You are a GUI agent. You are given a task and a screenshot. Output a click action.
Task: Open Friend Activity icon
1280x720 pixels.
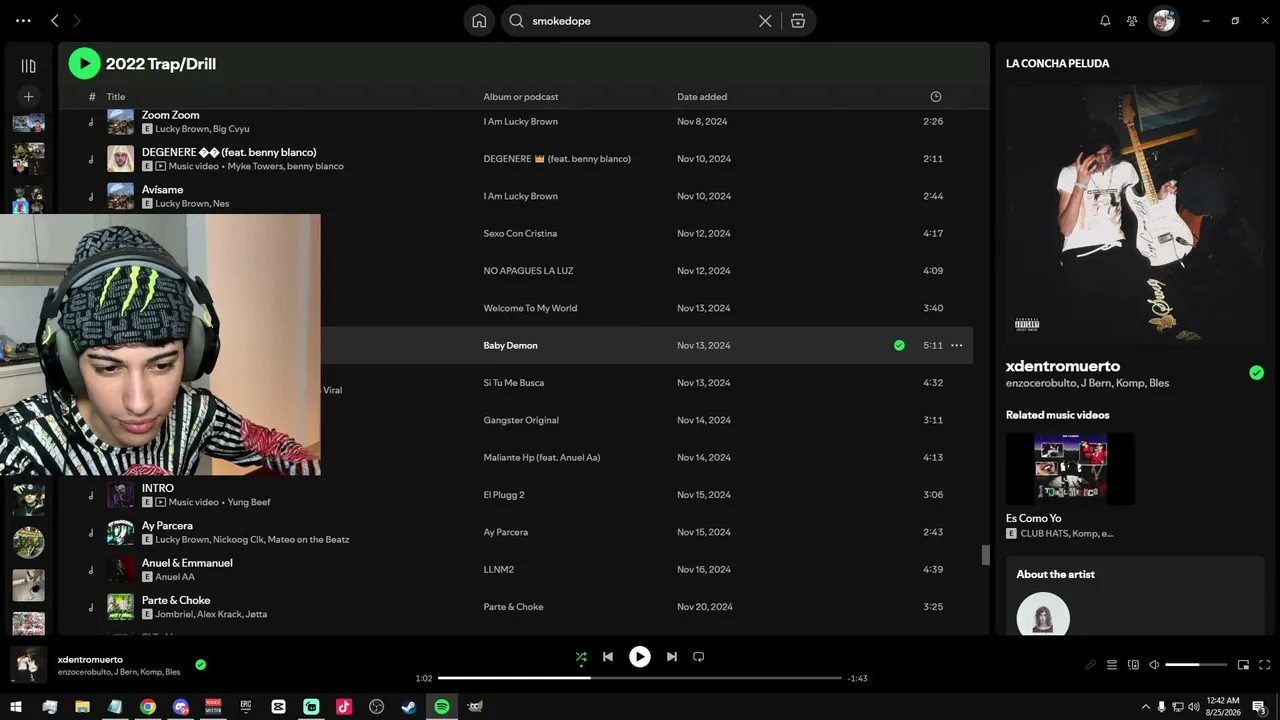click(1132, 21)
